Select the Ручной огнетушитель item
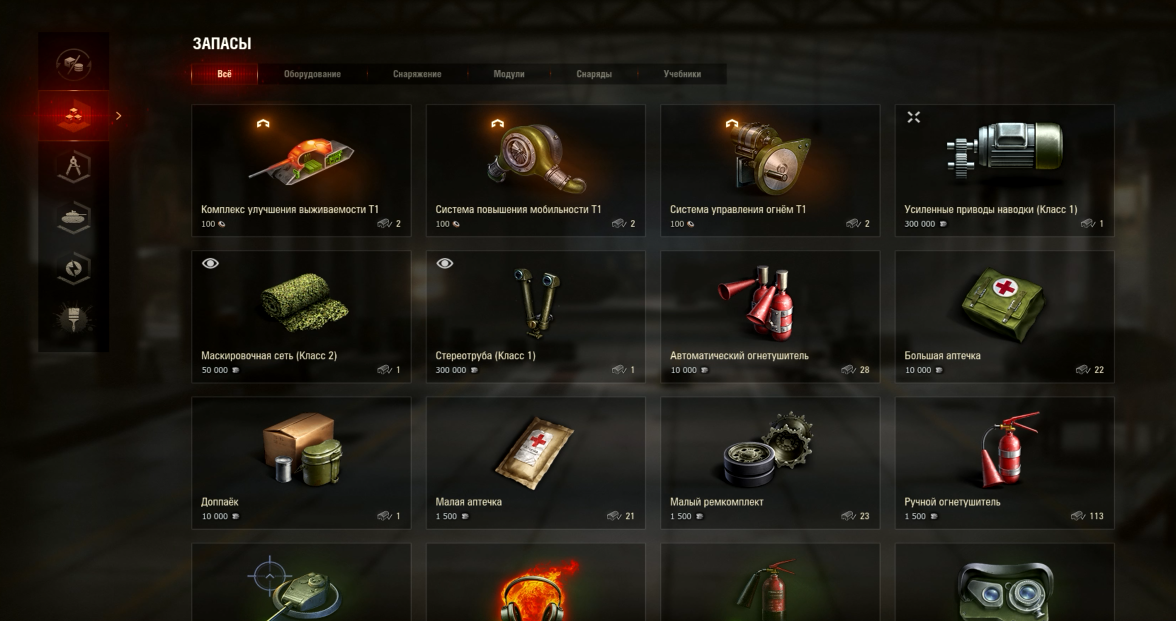1176x621 pixels. (1004, 463)
